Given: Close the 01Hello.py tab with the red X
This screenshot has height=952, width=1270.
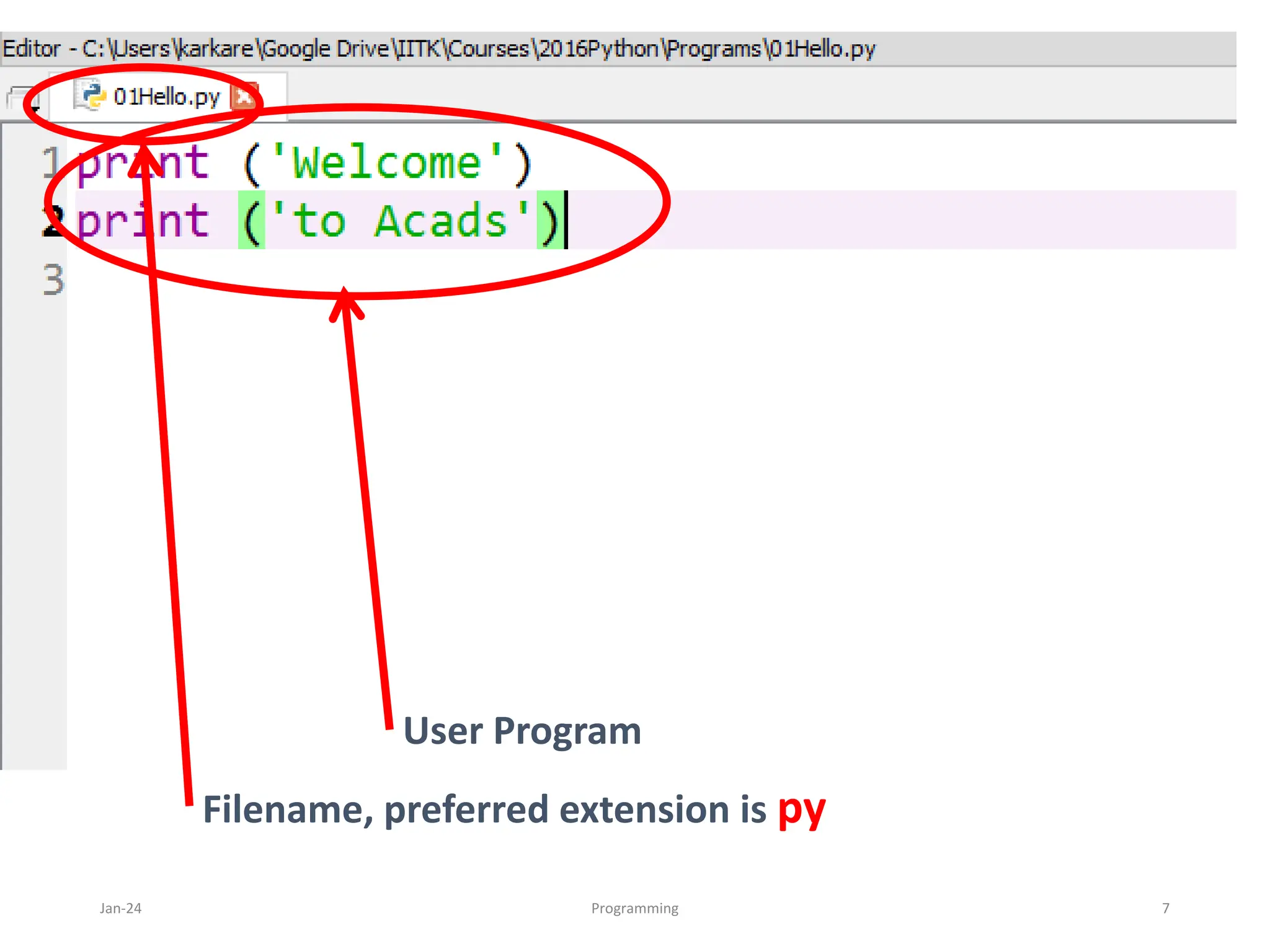Looking at the screenshot, I should coord(244,97).
